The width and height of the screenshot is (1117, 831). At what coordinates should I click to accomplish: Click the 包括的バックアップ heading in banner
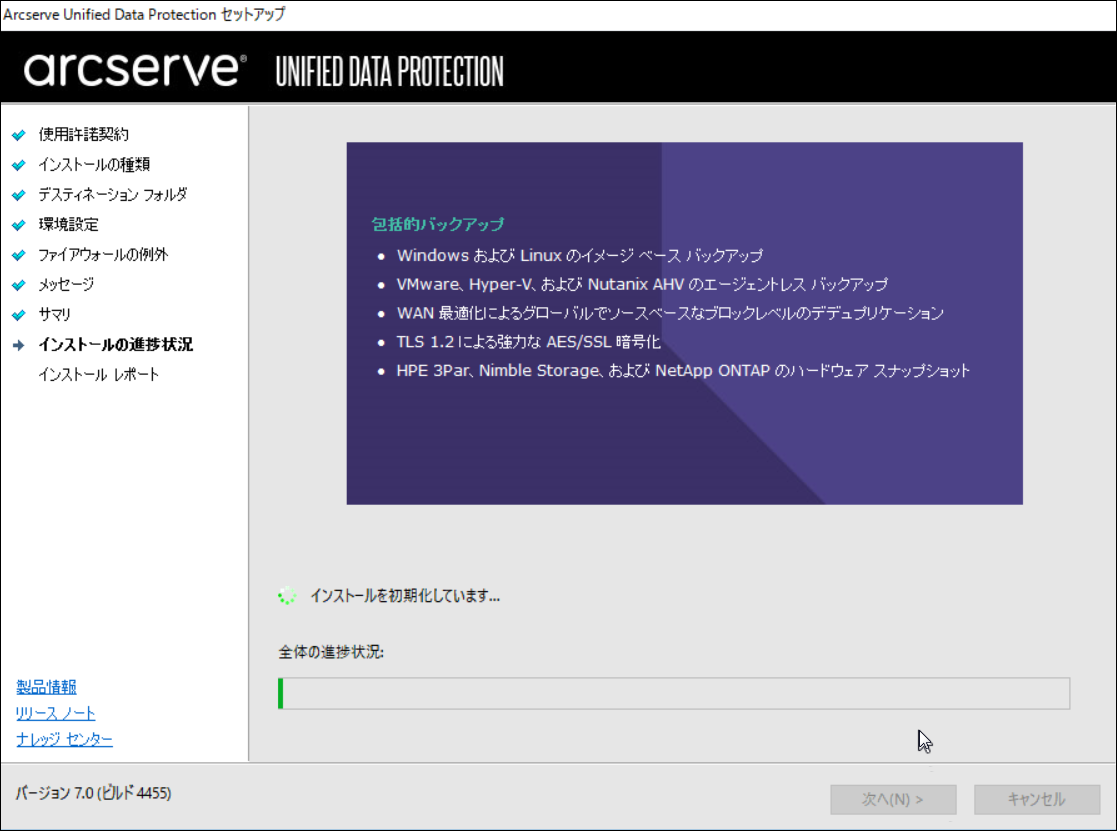coord(437,224)
